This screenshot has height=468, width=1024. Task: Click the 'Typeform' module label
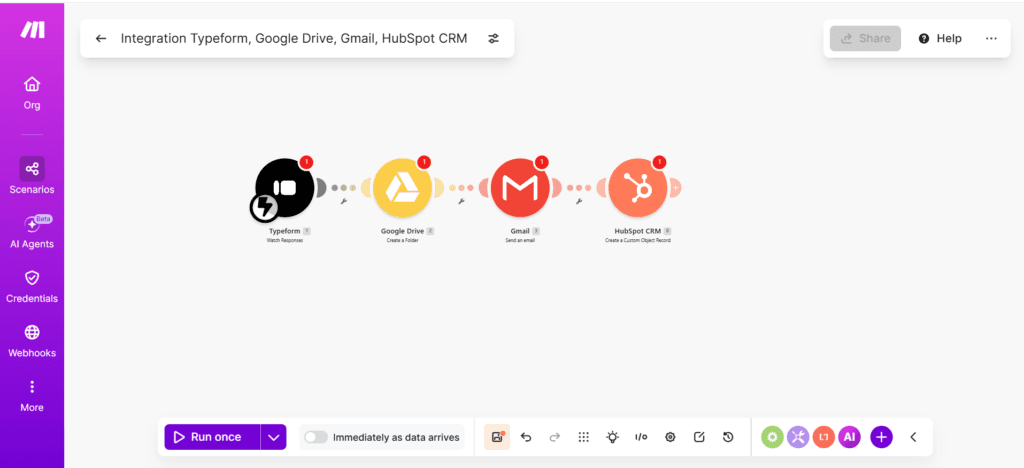click(285, 231)
